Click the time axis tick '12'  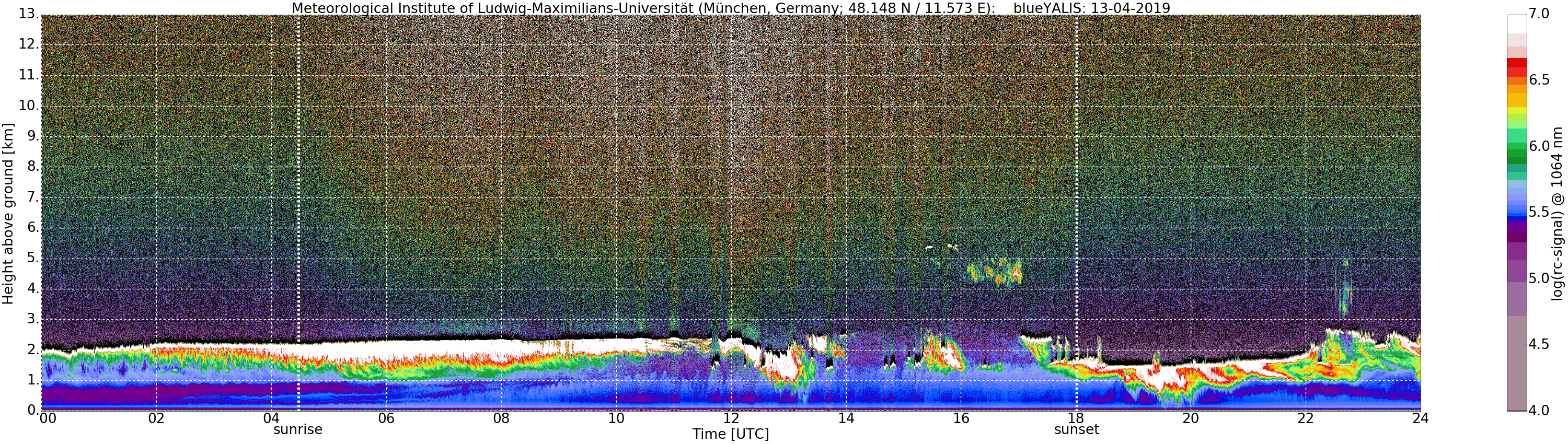pyautogui.click(x=731, y=418)
